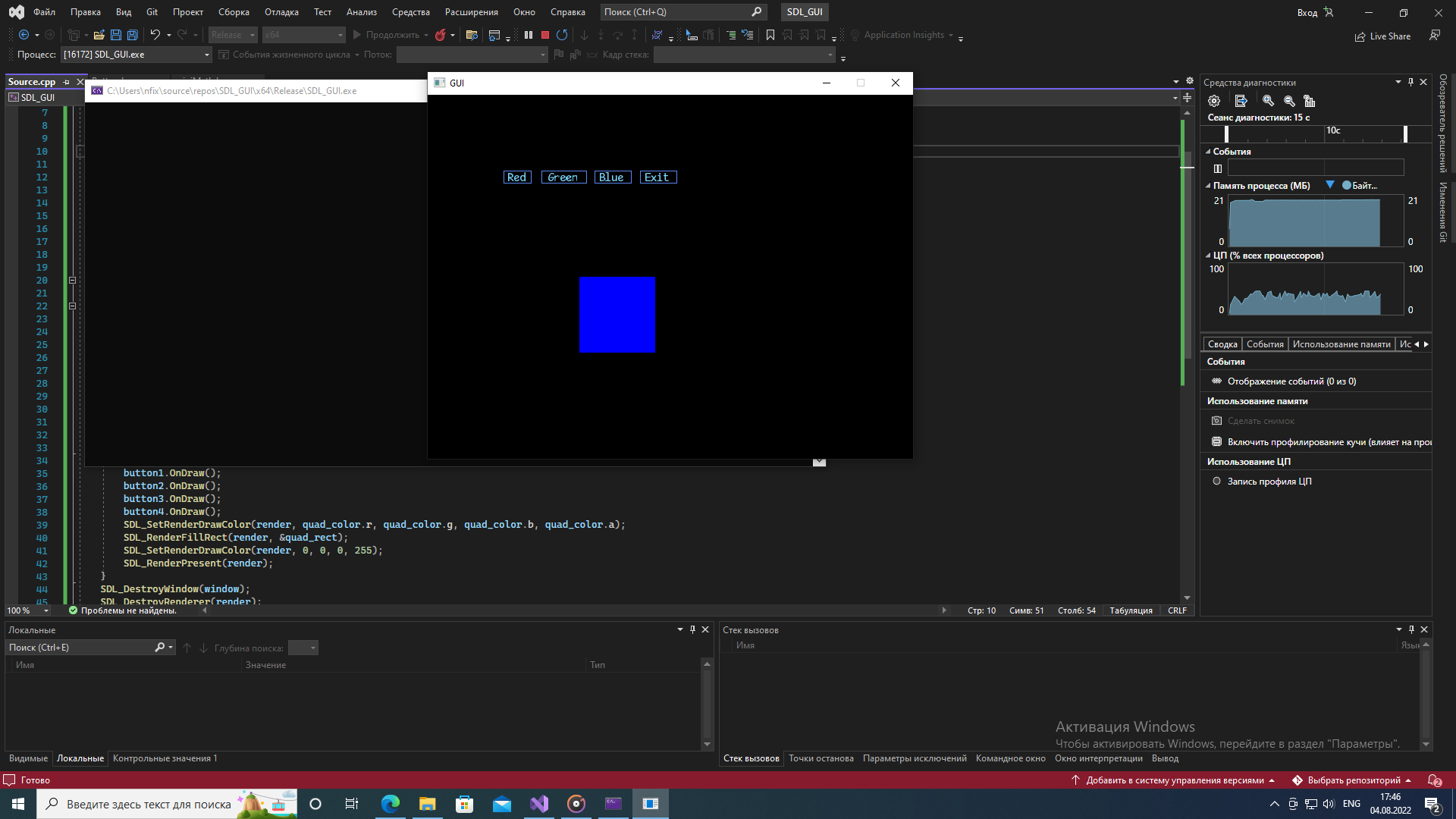Switch to the Стек вызовов tab
Image resolution: width=1456 pixels, height=819 pixels.
click(x=751, y=758)
